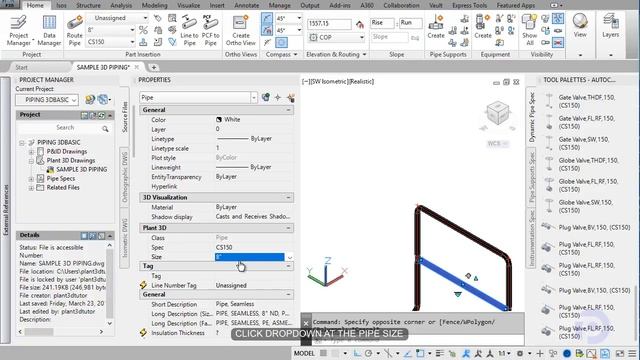Start the Route Pipe tool
640x360 pixels.
point(75,30)
